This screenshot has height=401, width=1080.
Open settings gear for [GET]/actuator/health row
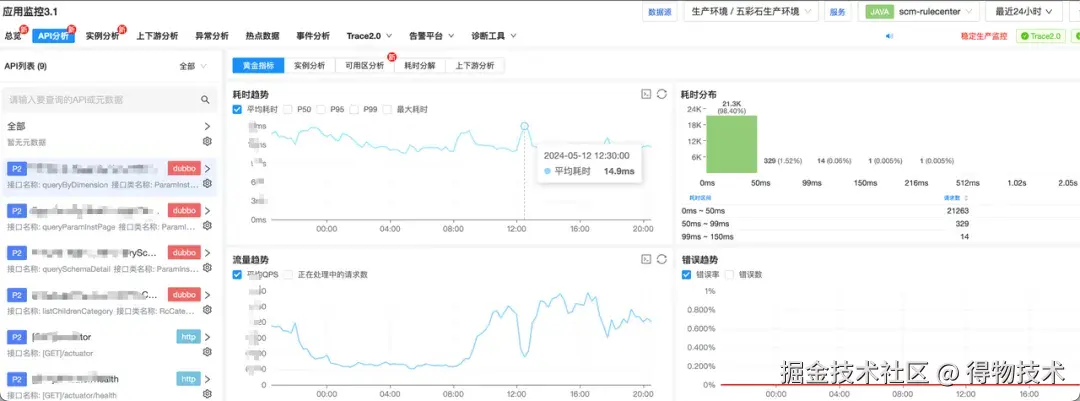[x=207, y=394]
